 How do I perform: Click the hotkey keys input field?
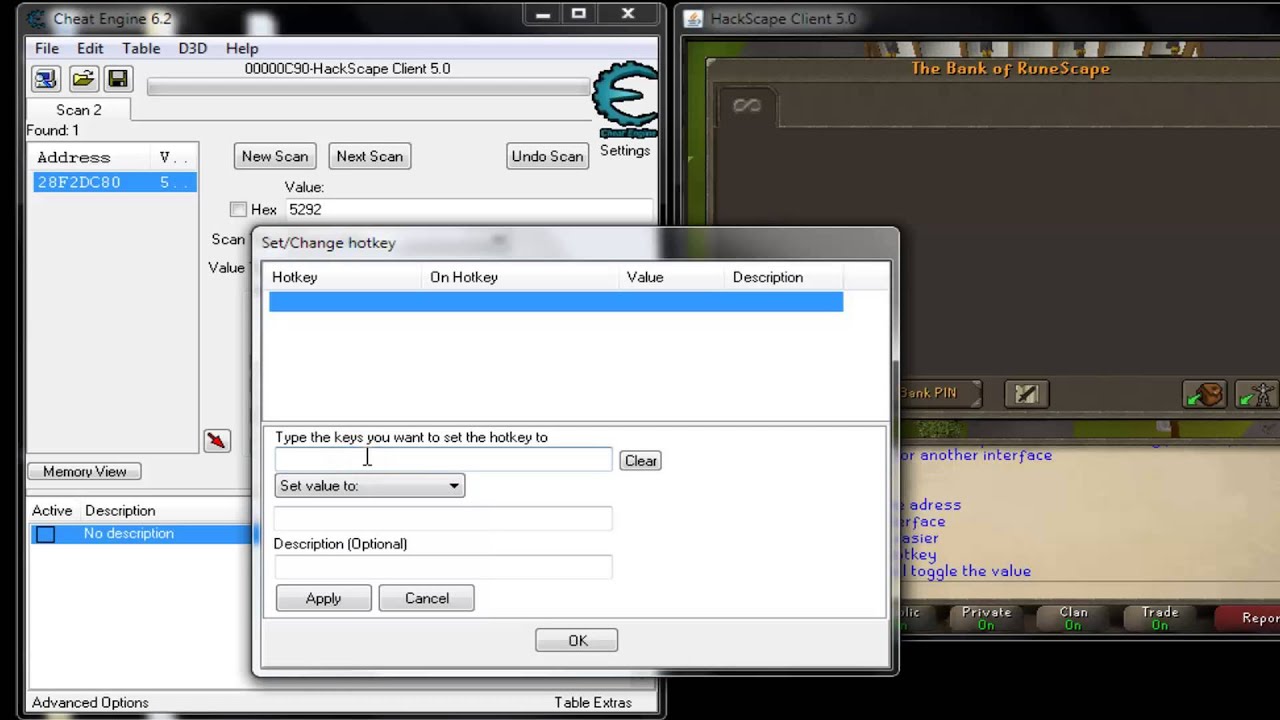click(x=443, y=459)
